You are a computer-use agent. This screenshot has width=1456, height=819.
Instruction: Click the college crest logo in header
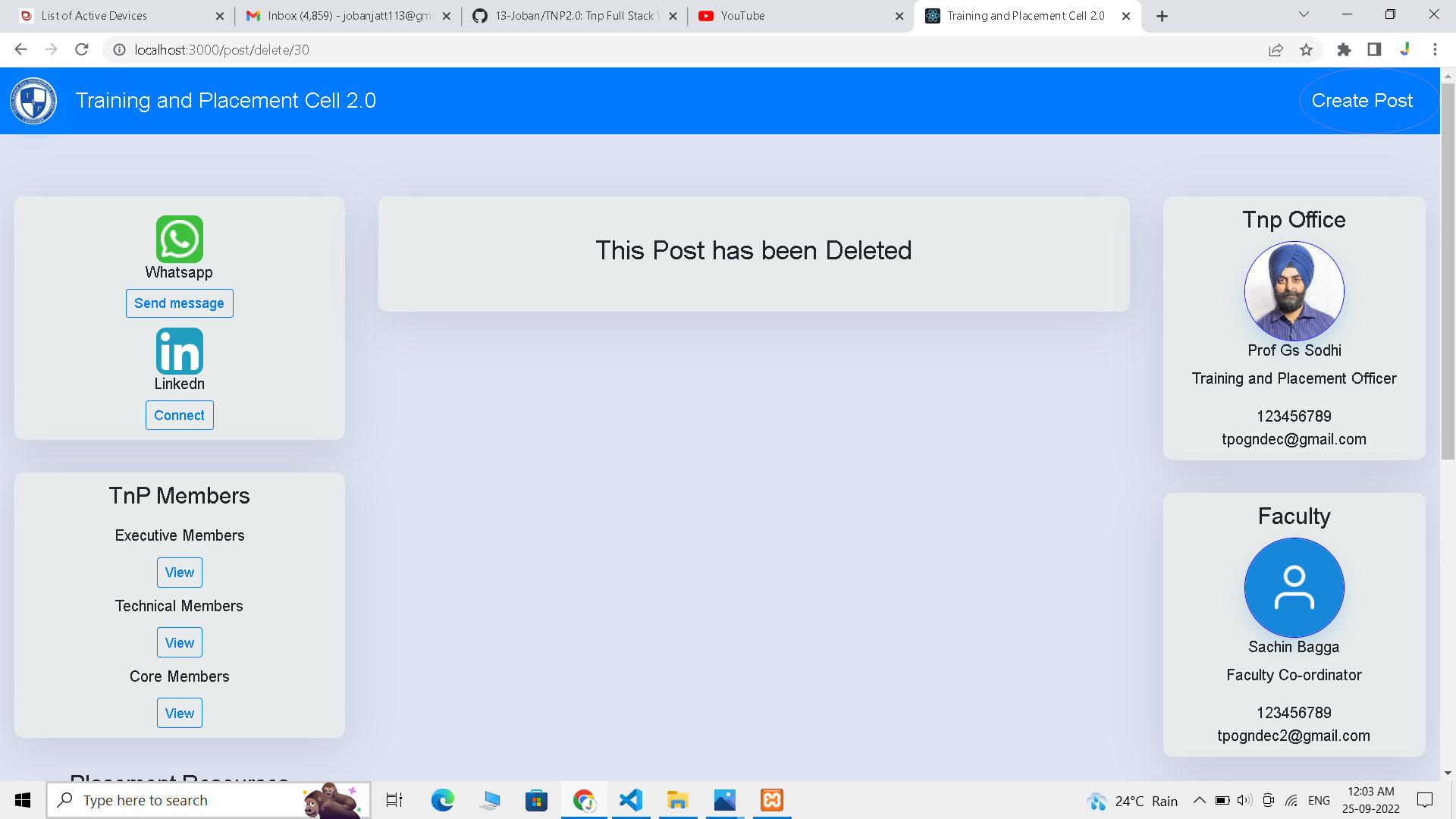33,101
